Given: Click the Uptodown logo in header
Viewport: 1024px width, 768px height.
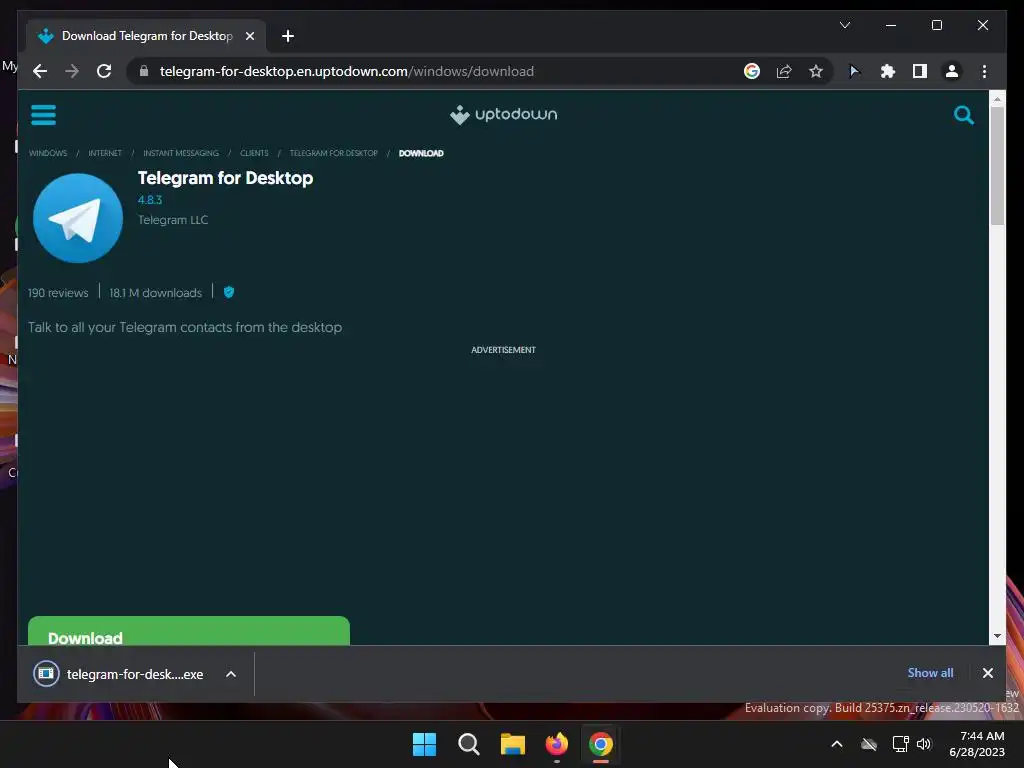Looking at the screenshot, I should click(x=503, y=115).
